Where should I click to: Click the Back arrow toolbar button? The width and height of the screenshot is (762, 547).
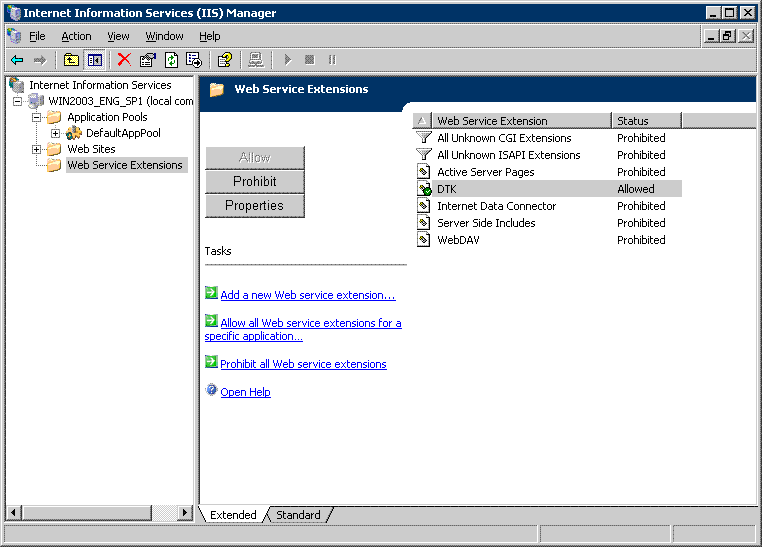tap(17, 60)
